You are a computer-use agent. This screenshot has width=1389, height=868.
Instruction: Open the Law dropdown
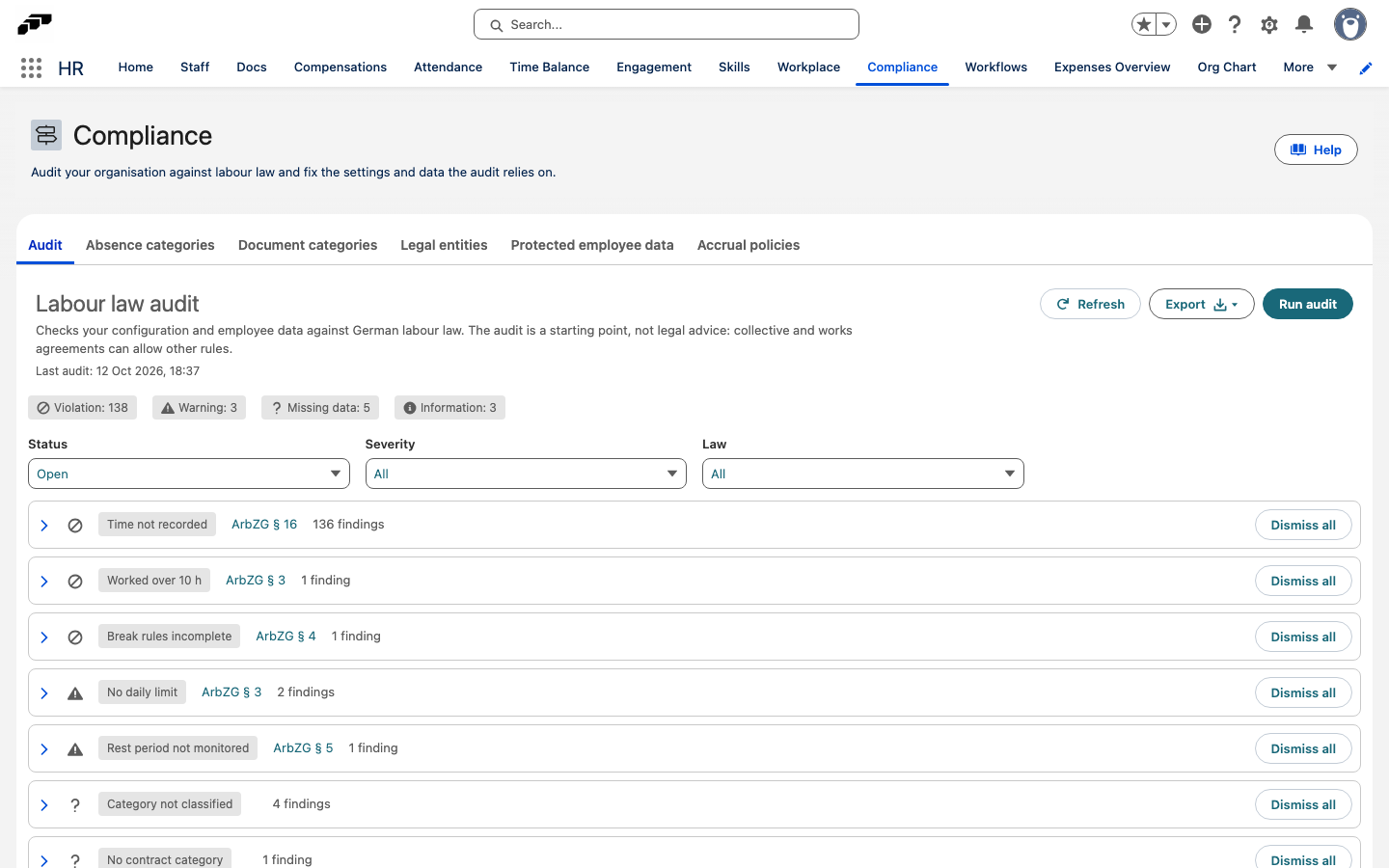coord(863,474)
